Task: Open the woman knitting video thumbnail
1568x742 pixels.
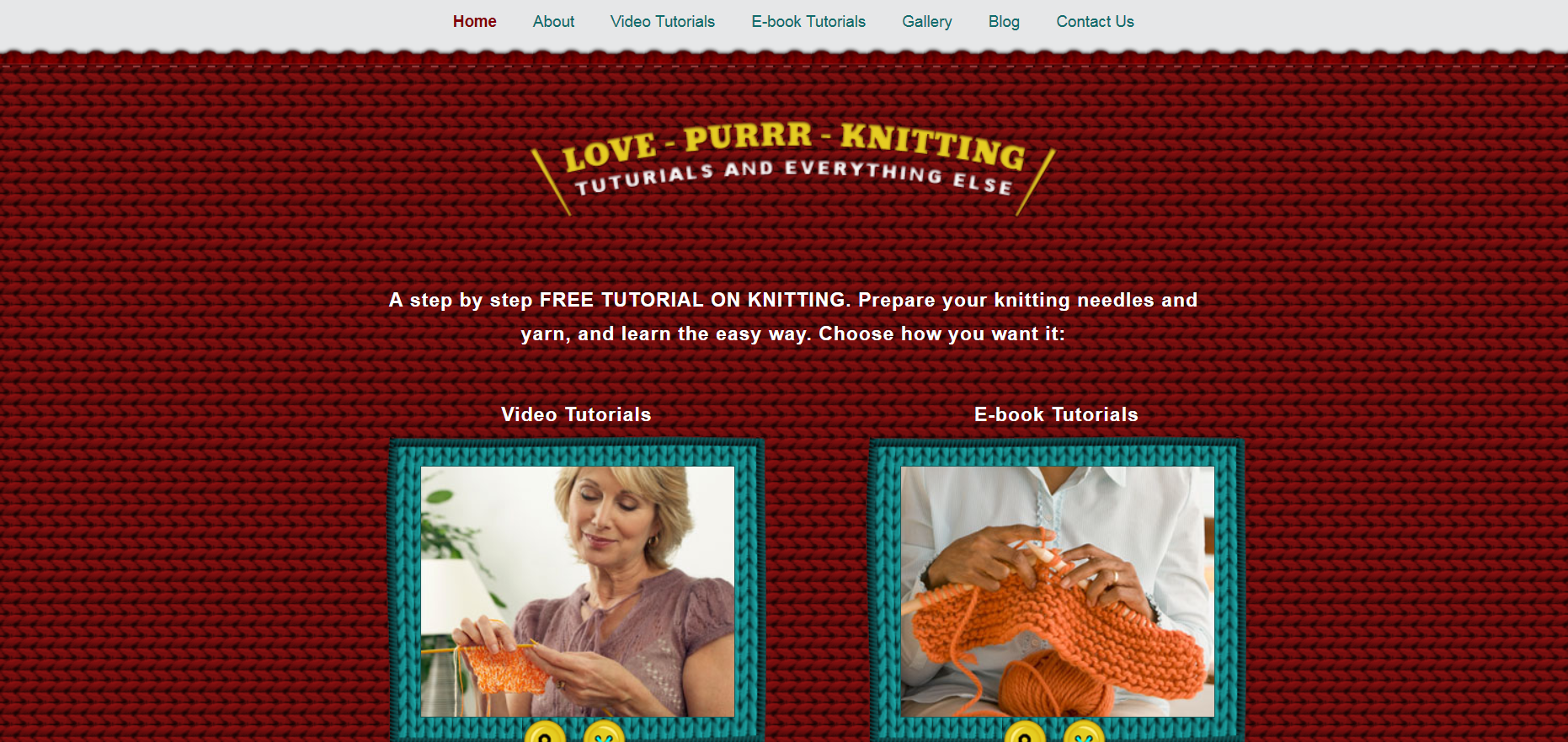Action: click(578, 591)
